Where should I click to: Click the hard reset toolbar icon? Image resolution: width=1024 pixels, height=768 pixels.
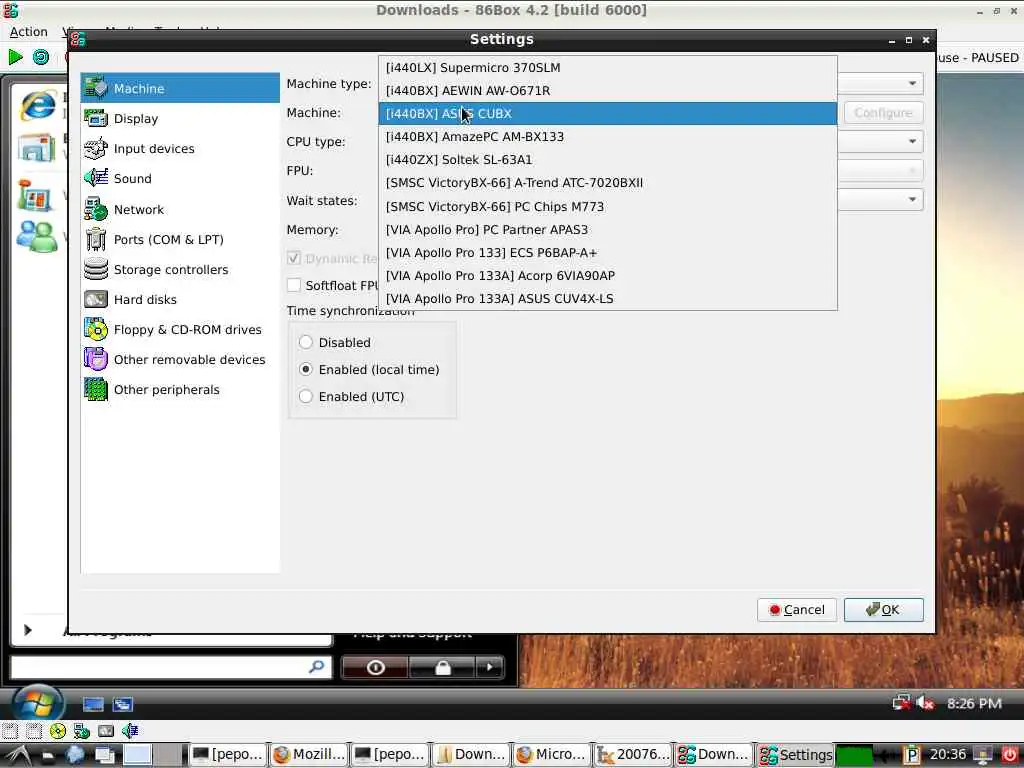(x=40, y=57)
